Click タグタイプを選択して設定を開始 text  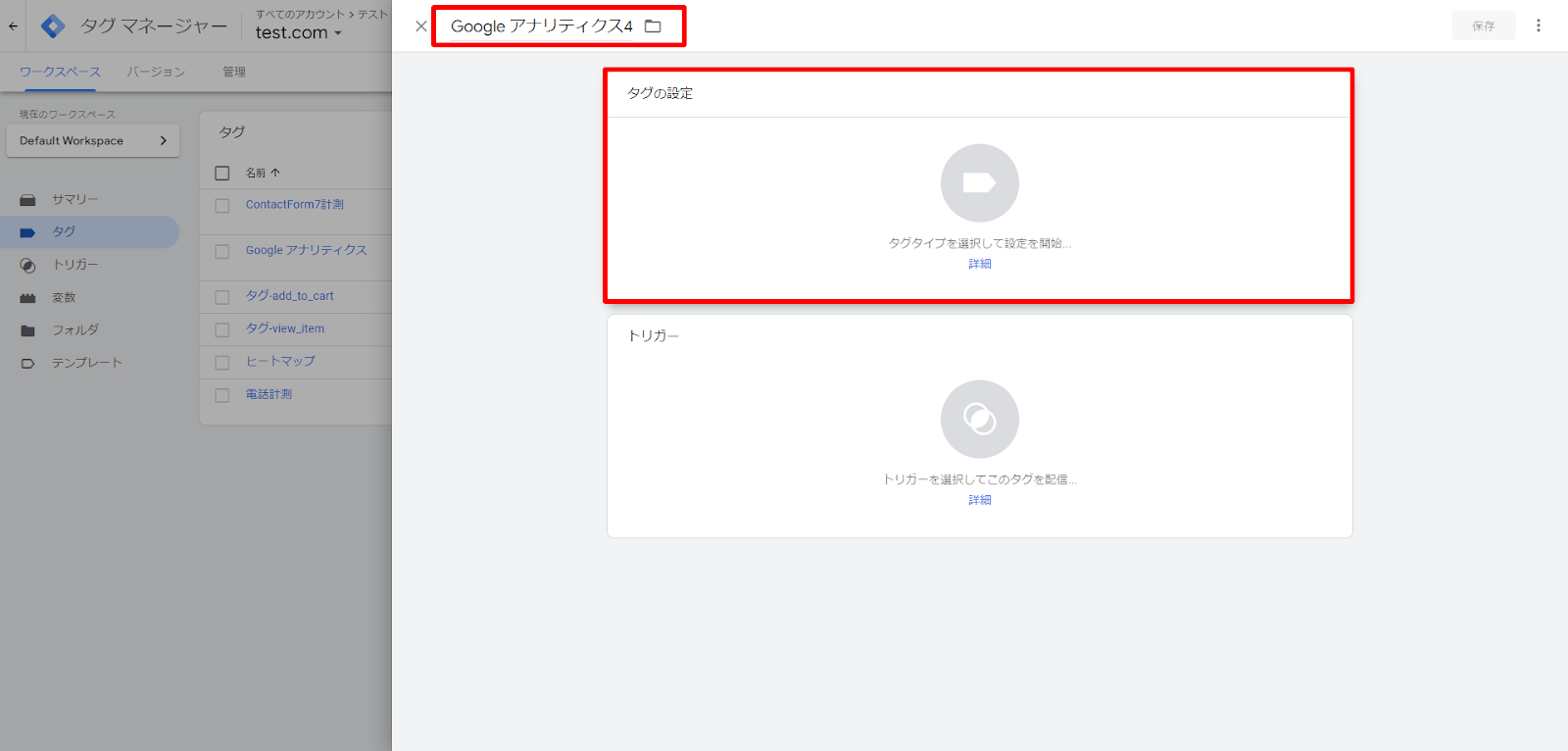pyautogui.click(x=980, y=243)
